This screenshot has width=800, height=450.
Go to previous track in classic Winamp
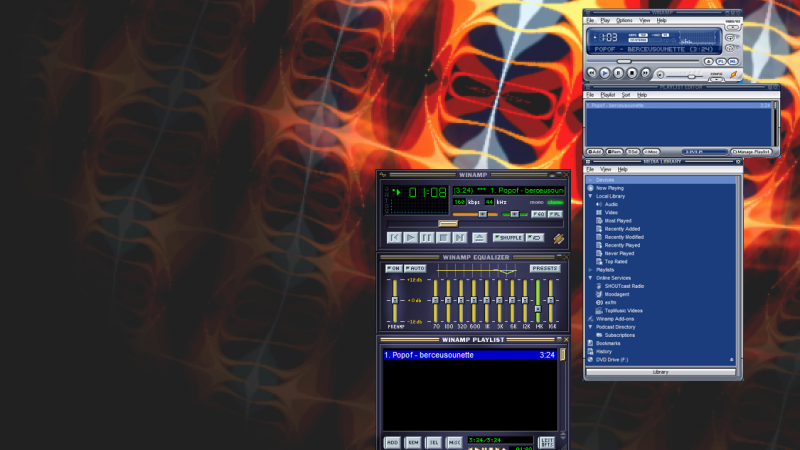pos(394,238)
